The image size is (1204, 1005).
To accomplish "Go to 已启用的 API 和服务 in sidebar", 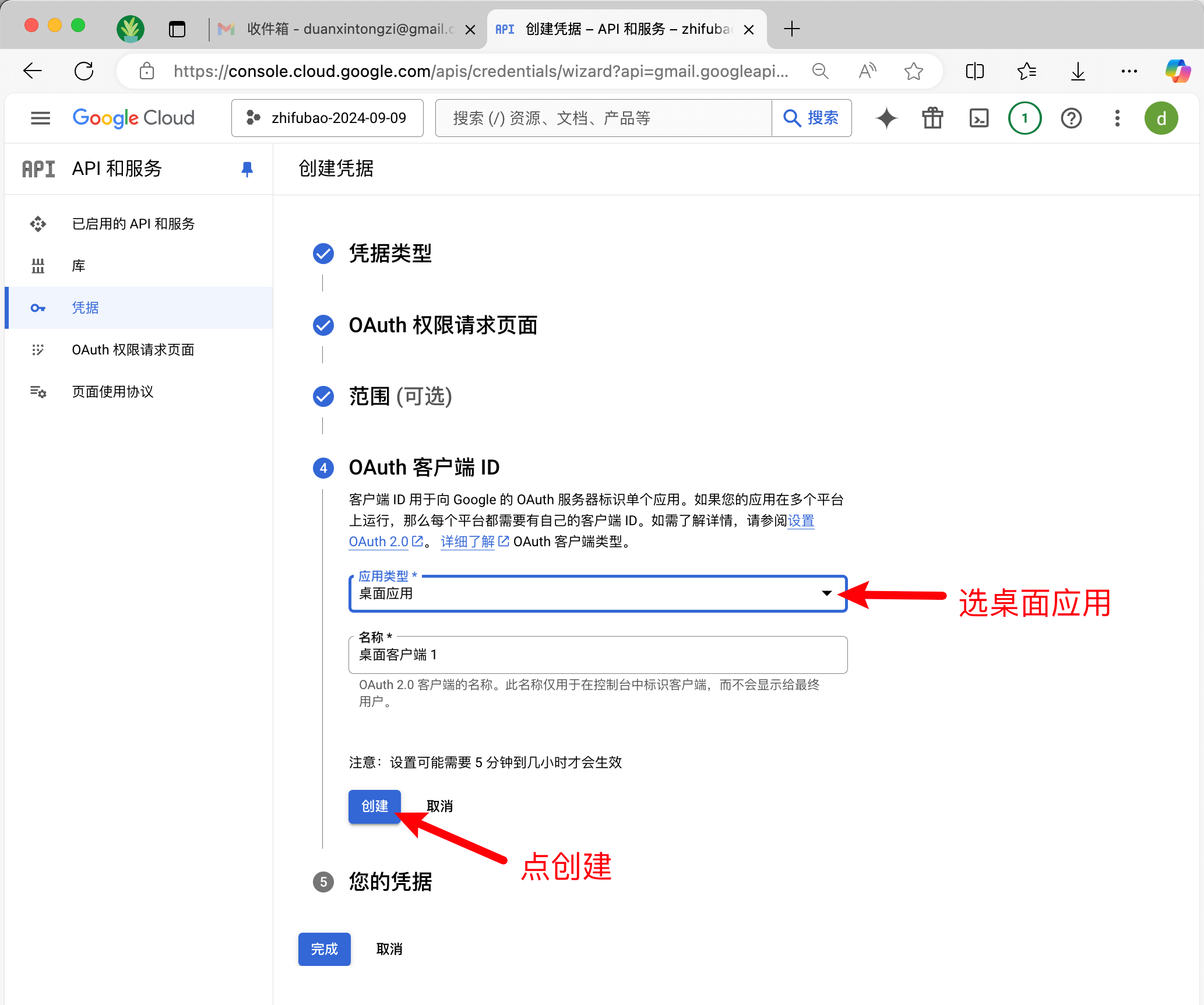I will (133, 224).
